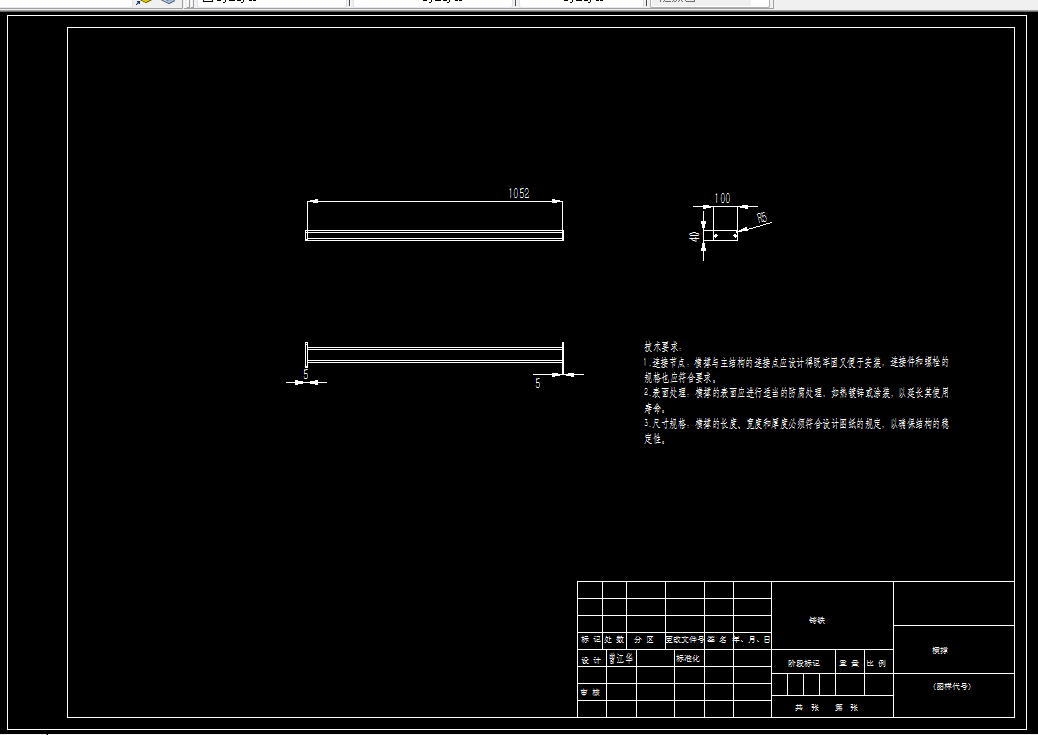Click the 年、月、日 title block cell

point(752,640)
